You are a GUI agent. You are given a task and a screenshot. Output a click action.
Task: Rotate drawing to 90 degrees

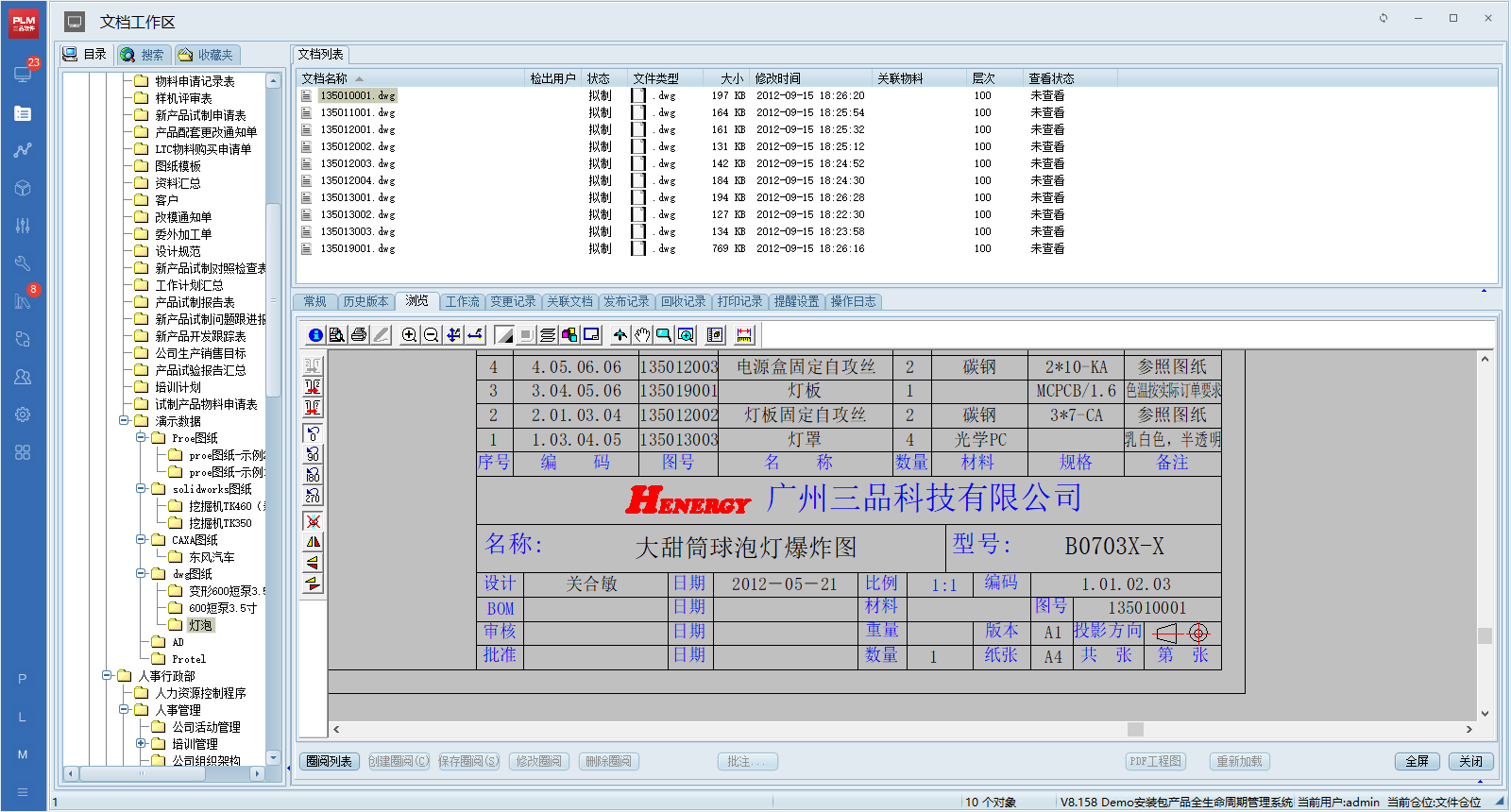coord(313,454)
